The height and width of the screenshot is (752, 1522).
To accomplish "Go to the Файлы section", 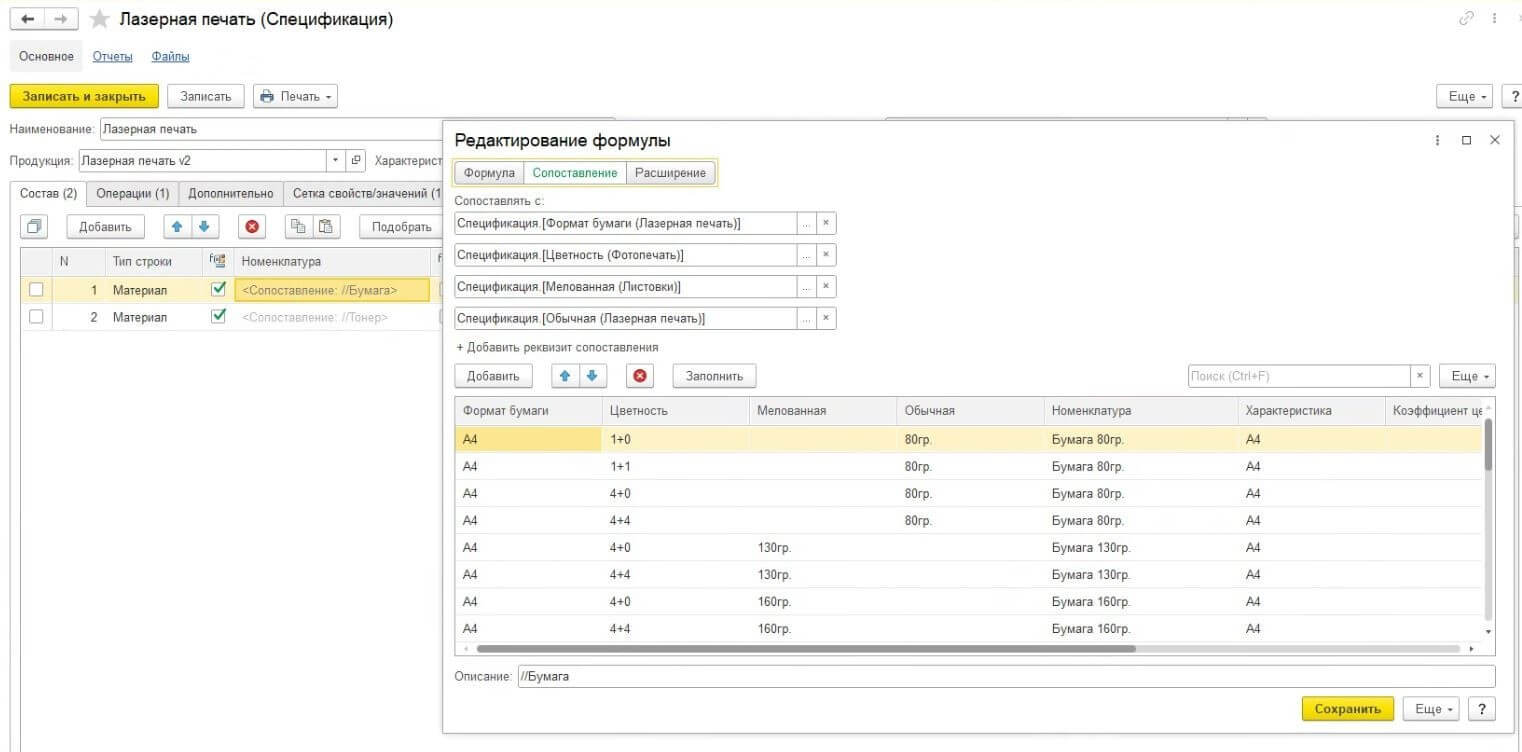I will (171, 56).
